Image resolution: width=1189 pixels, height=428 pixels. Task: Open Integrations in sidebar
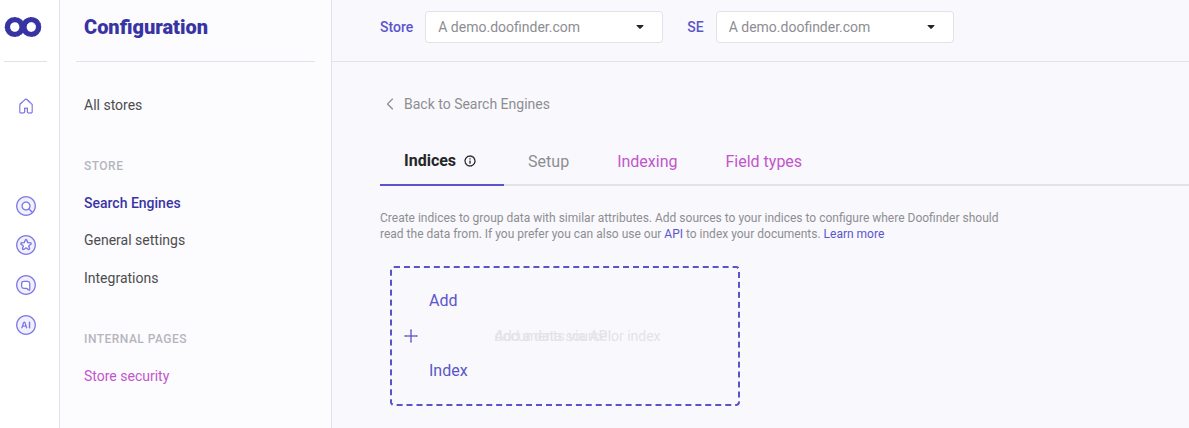[x=121, y=278]
